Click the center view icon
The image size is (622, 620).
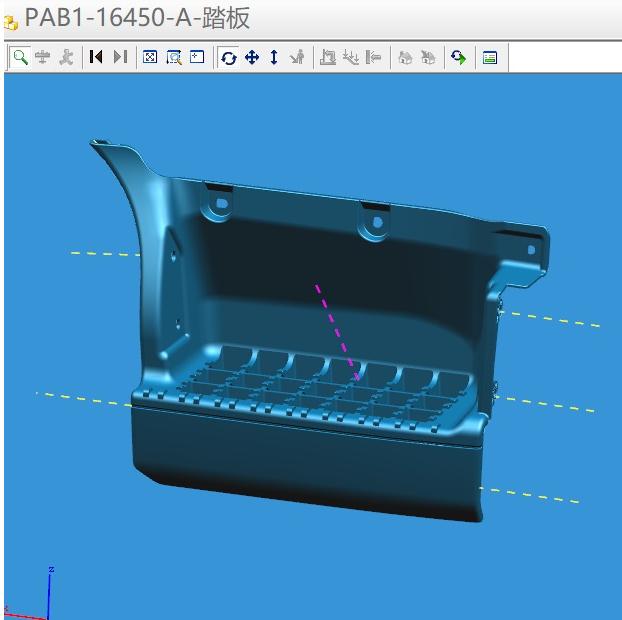coord(197,57)
